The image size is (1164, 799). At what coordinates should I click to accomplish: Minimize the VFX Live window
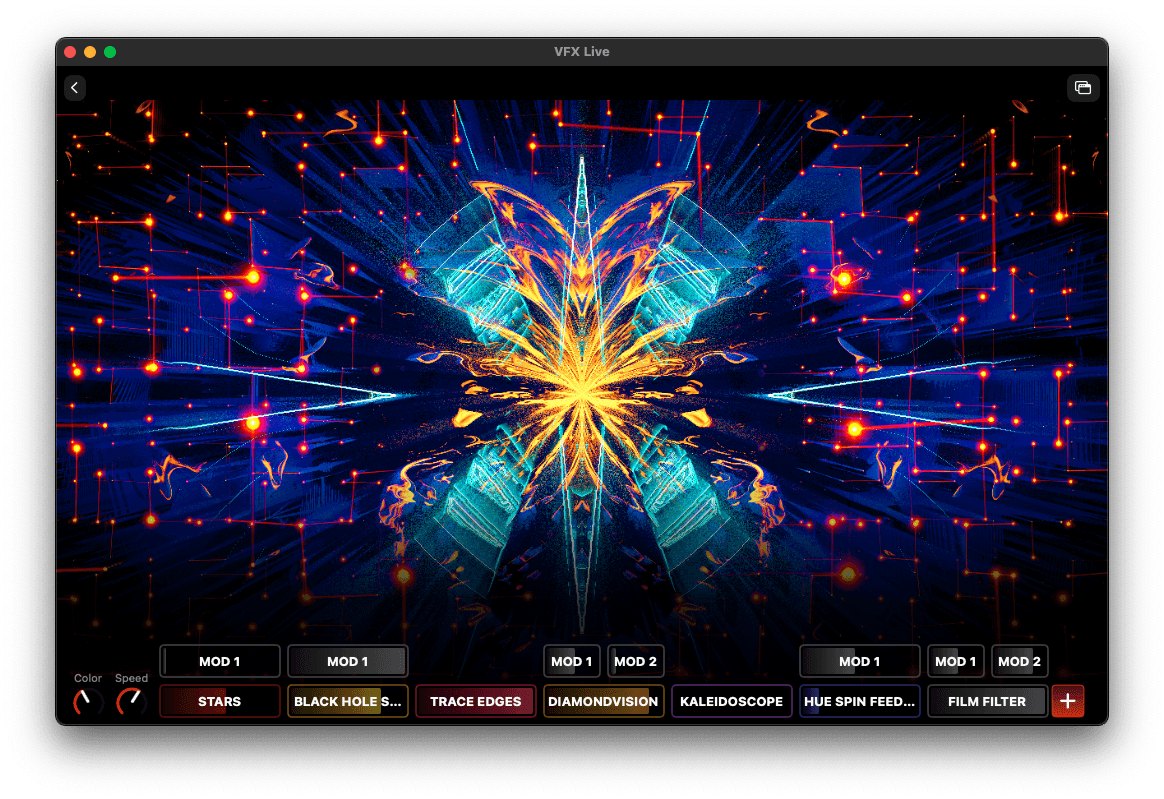pyautogui.click(x=90, y=52)
